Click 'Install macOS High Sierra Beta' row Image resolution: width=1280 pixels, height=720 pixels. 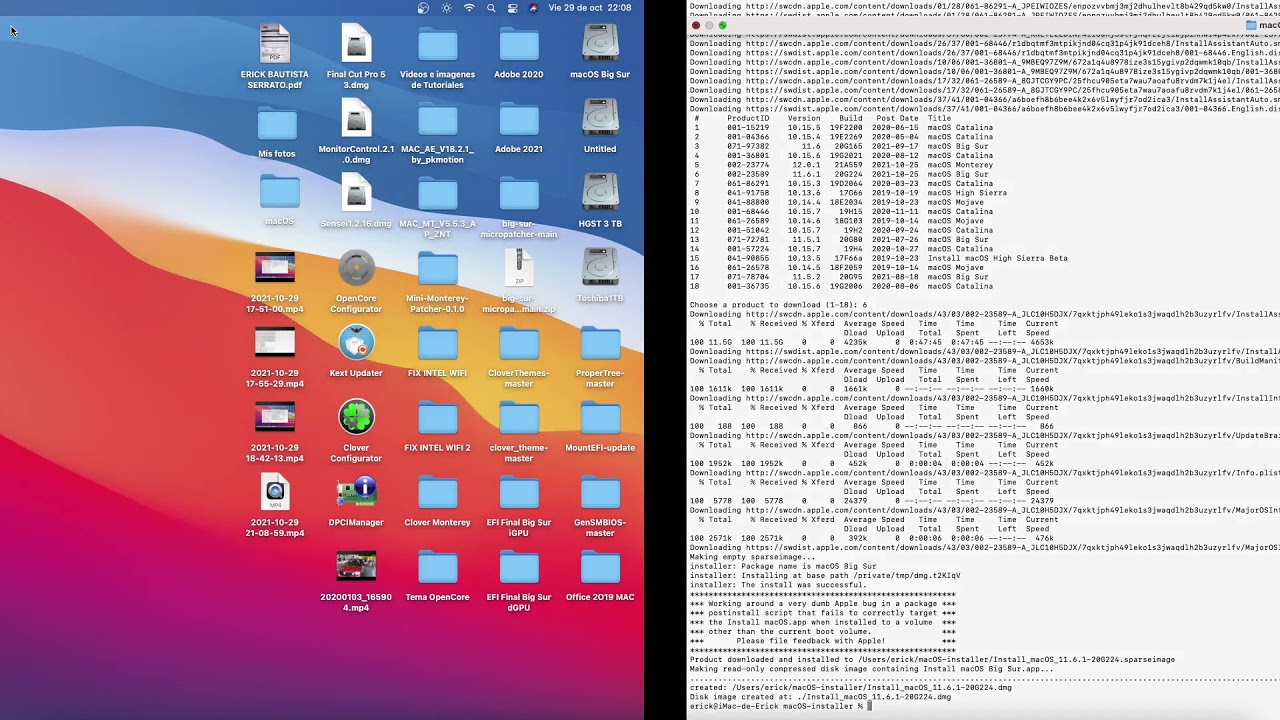pyautogui.click(x=880, y=258)
